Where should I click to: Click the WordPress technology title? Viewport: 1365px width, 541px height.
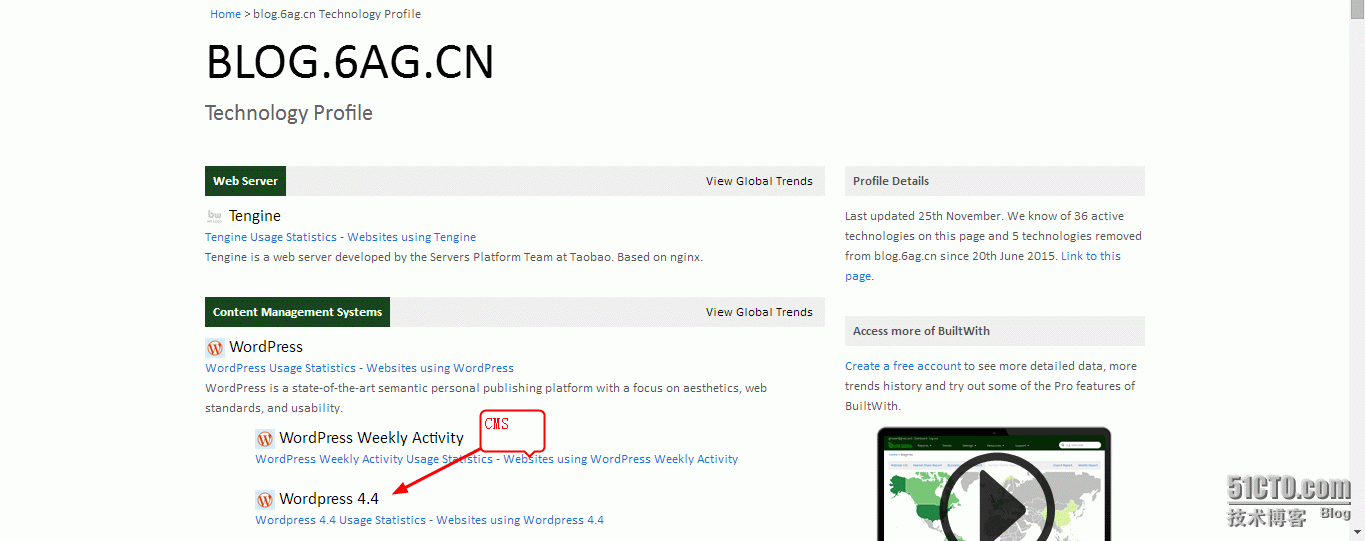[x=266, y=347]
